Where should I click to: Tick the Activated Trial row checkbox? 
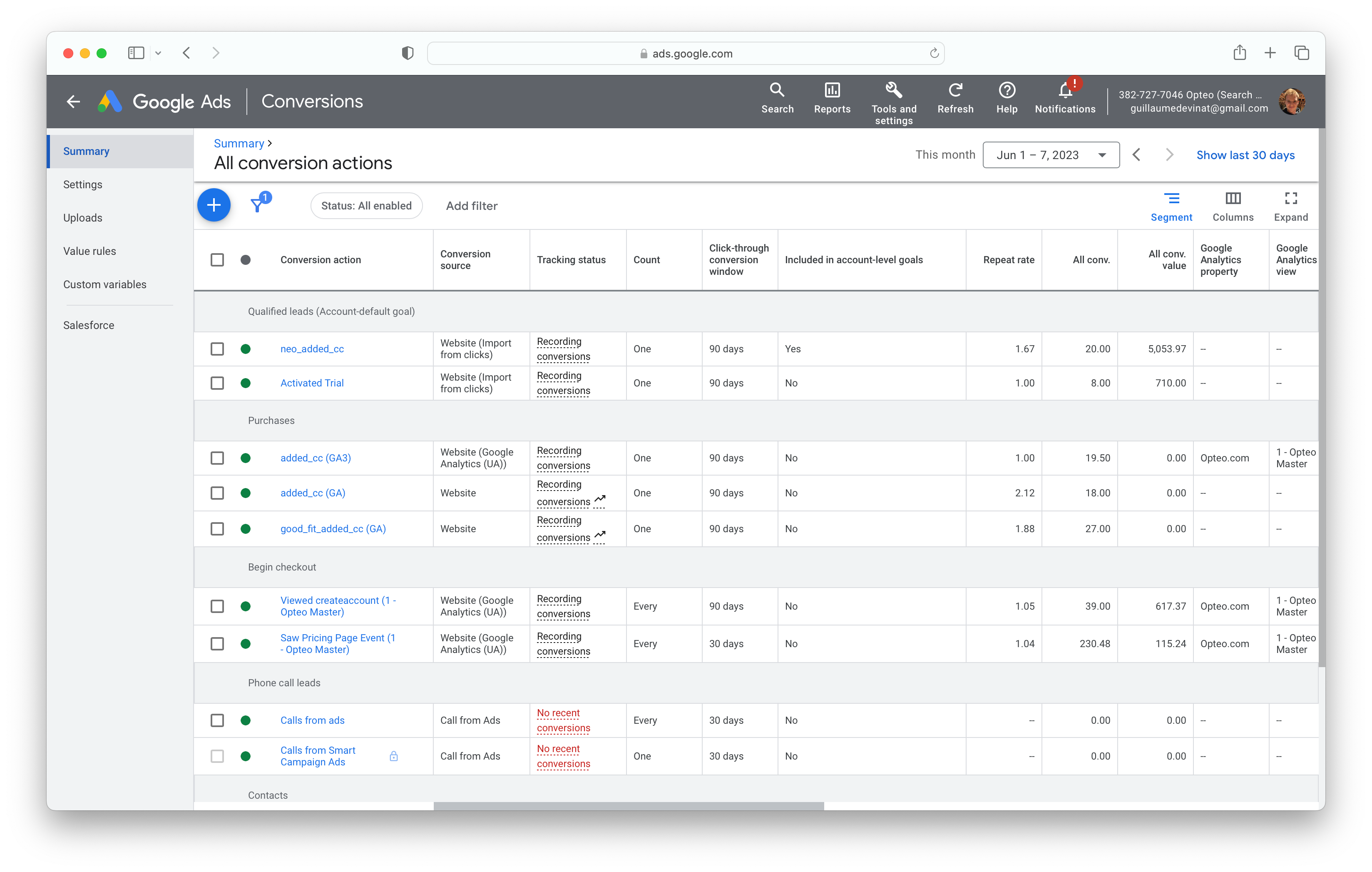tap(217, 383)
